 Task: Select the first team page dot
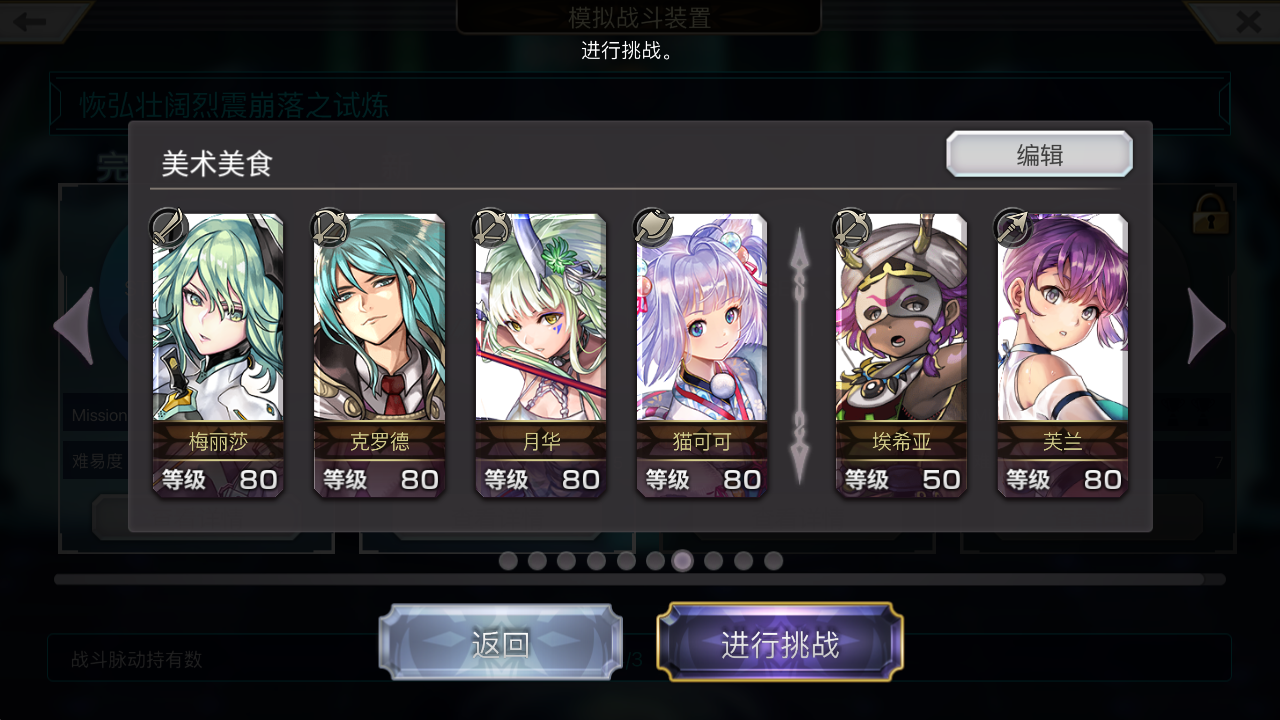pos(508,561)
